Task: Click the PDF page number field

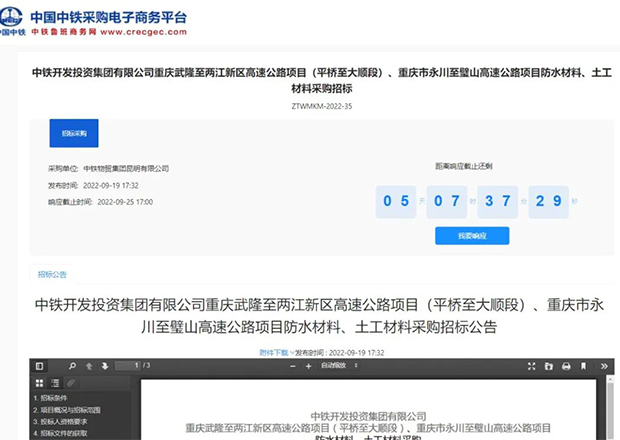Action: coord(128,366)
